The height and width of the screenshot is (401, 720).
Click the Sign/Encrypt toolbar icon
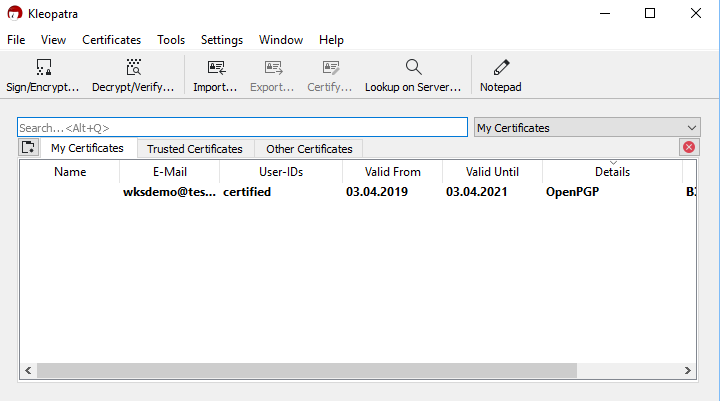point(43,74)
